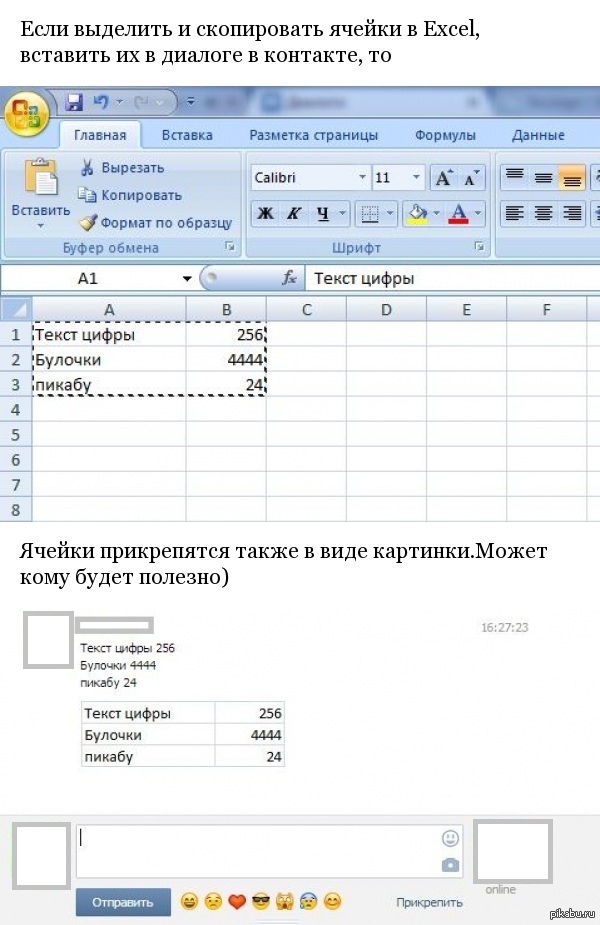Click the chat message input field
The width and height of the screenshot is (600, 925).
pos(270,852)
